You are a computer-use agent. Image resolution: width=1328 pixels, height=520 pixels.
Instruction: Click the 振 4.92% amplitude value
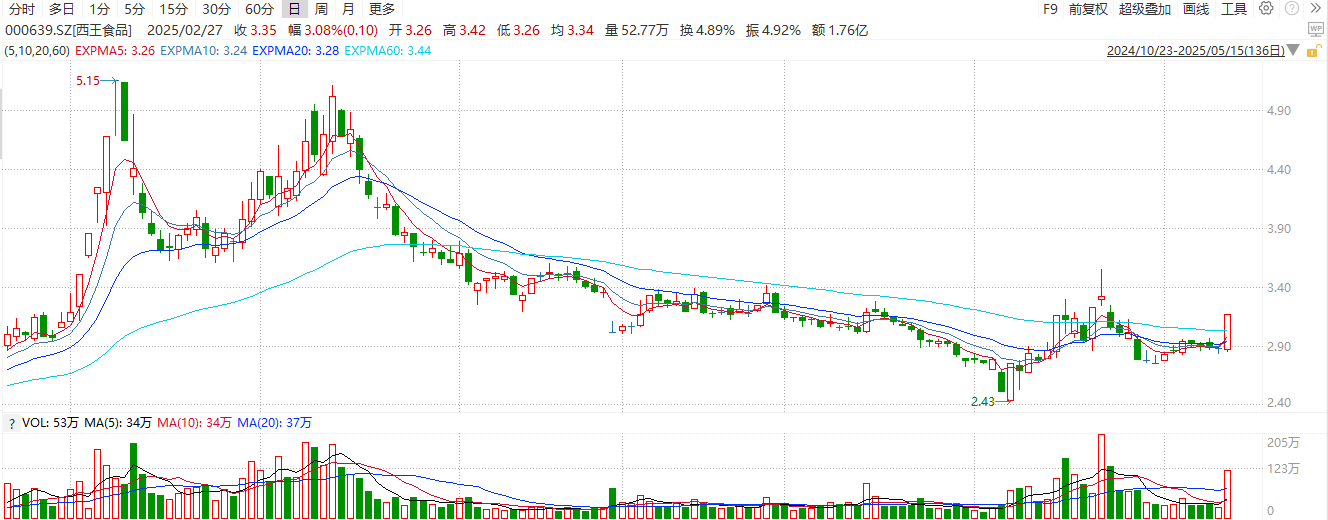pos(773,30)
